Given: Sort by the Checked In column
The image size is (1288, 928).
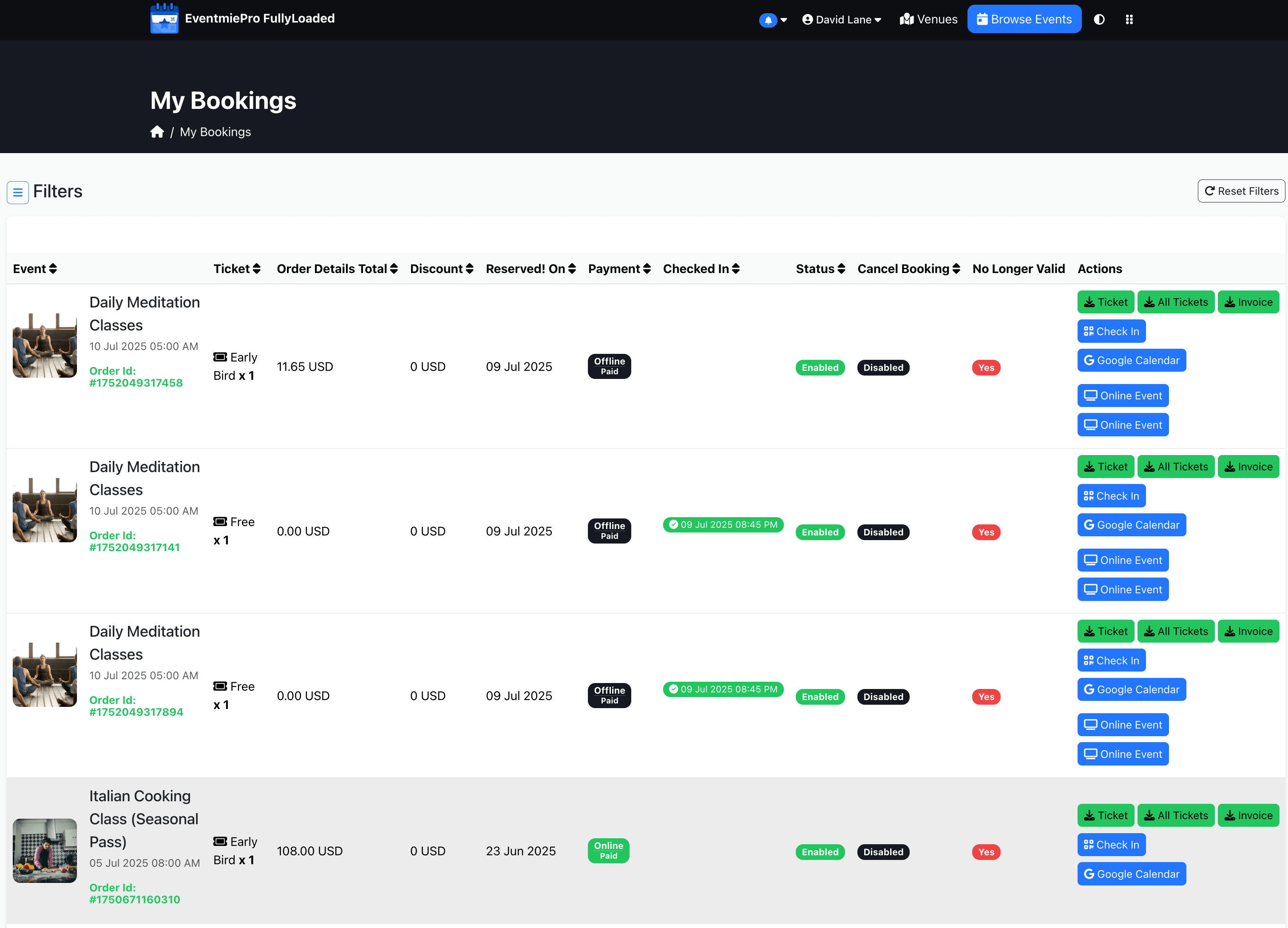Looking at the screenshot, I should [x=701, y=269].
